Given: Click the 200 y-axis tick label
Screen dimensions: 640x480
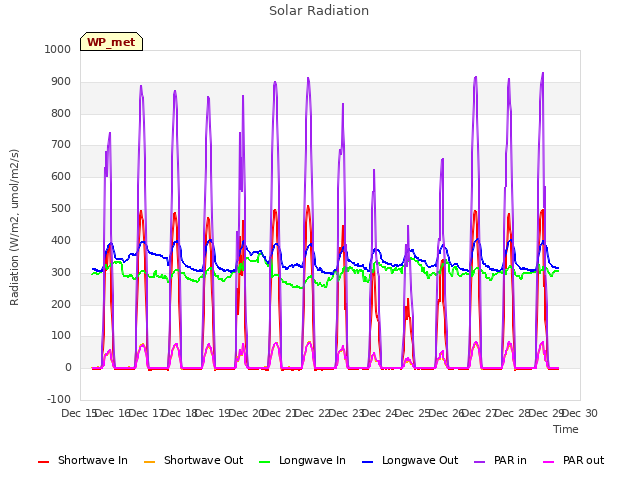Looking at the screenshot, I should point(60,304).
